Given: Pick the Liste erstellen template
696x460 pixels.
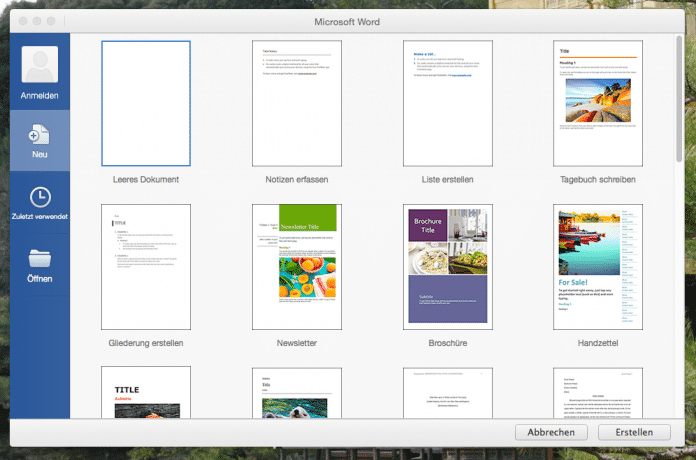Looking at the screenshot, I should pos(446,103).
